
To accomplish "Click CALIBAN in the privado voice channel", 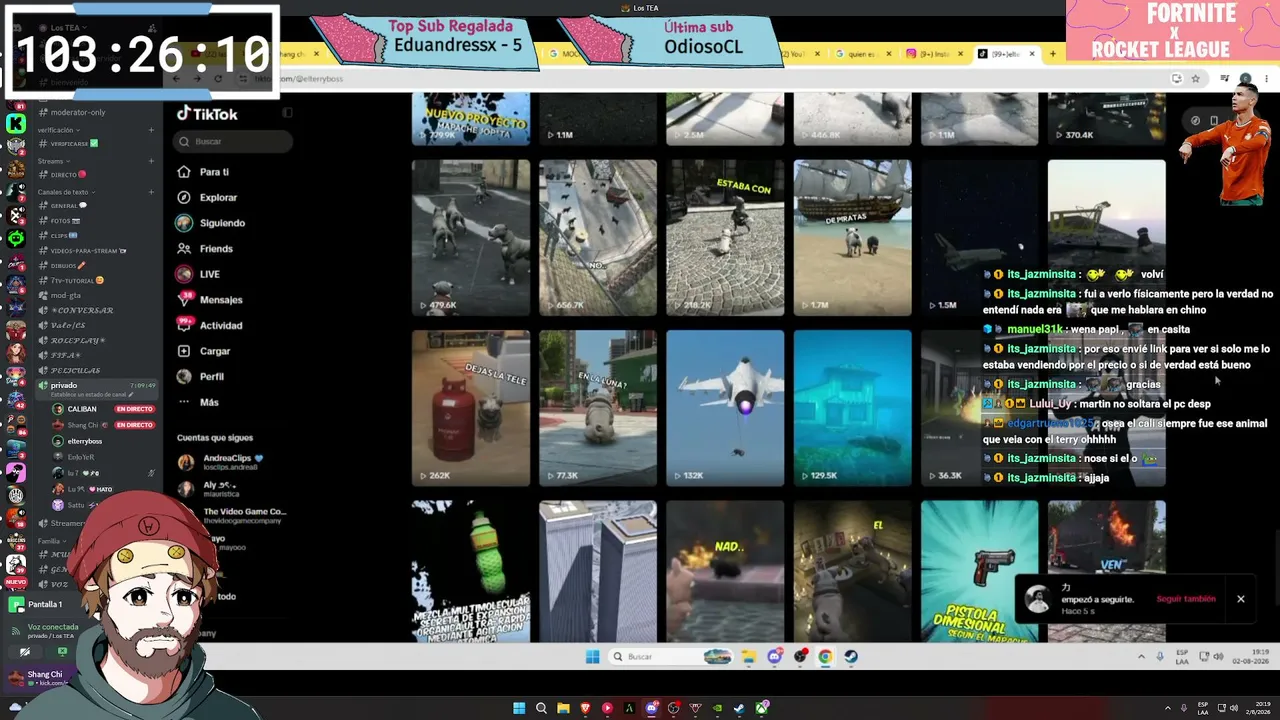I will click(82, 409).
